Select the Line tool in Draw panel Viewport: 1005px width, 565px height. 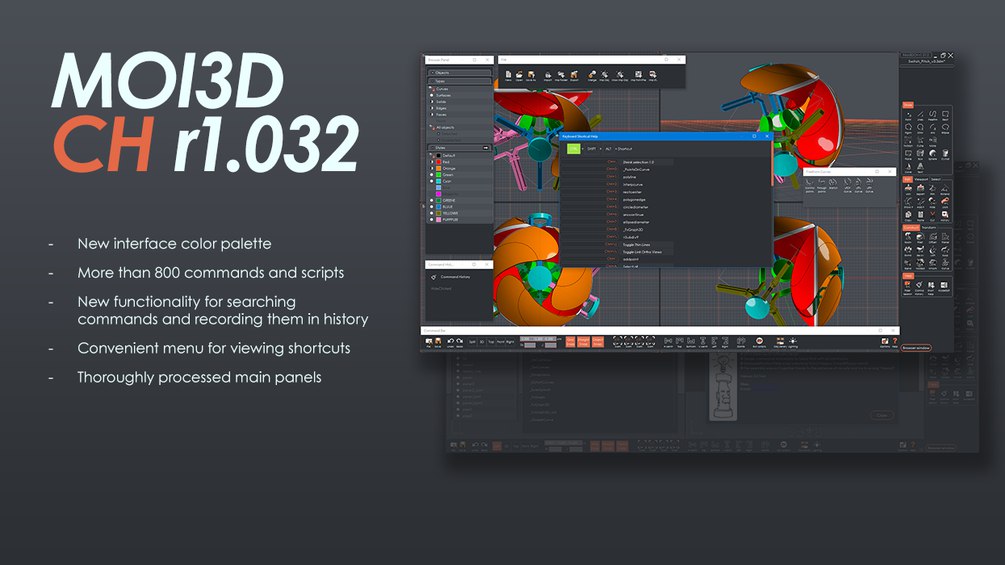coord(920,116)
